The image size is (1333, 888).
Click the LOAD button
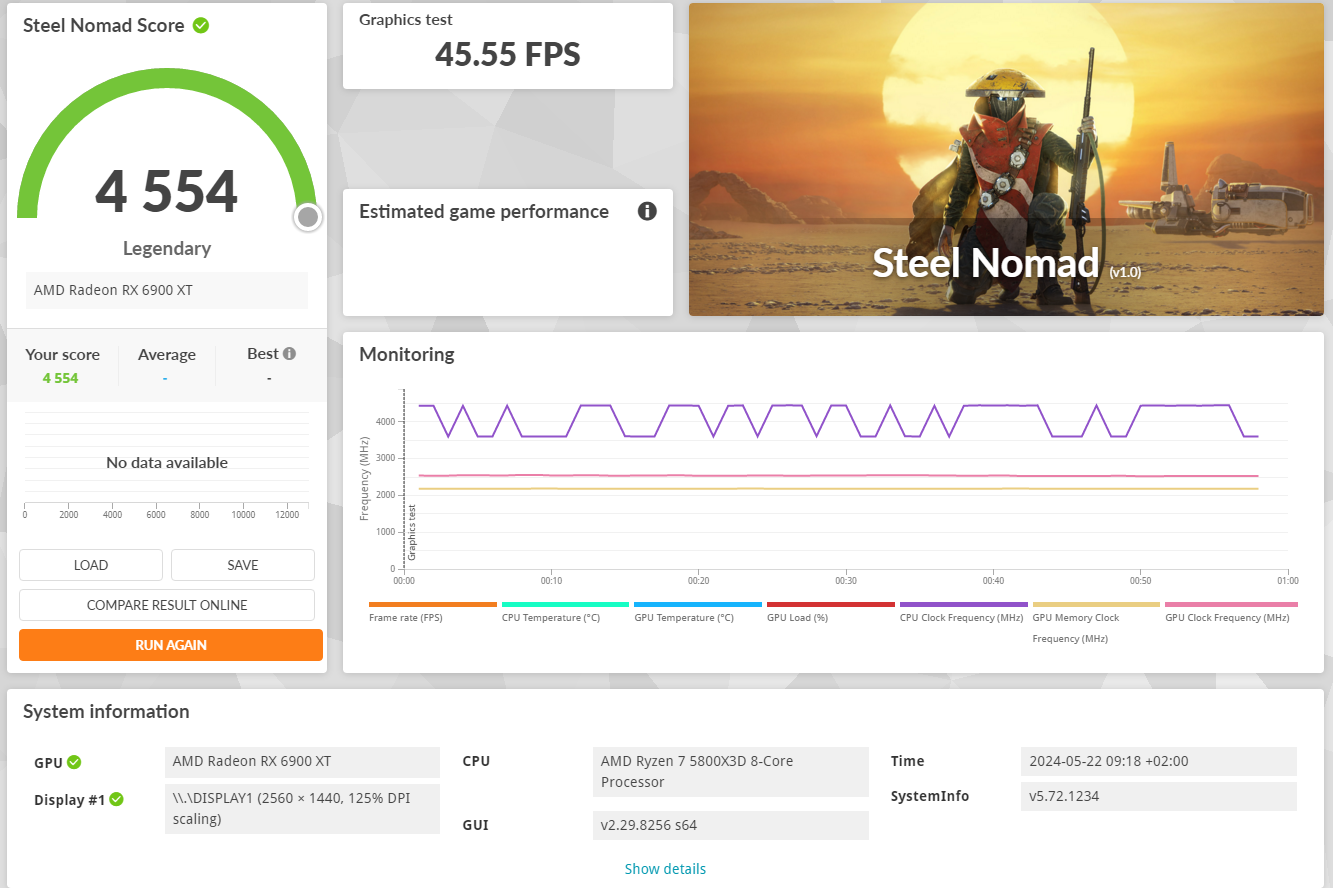pos(91,565)
